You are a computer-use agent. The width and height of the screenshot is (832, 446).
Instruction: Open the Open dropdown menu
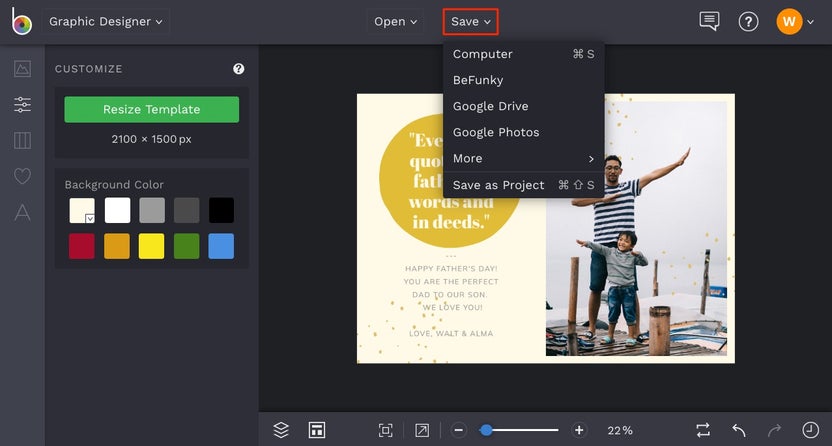(x=395, y=21)
